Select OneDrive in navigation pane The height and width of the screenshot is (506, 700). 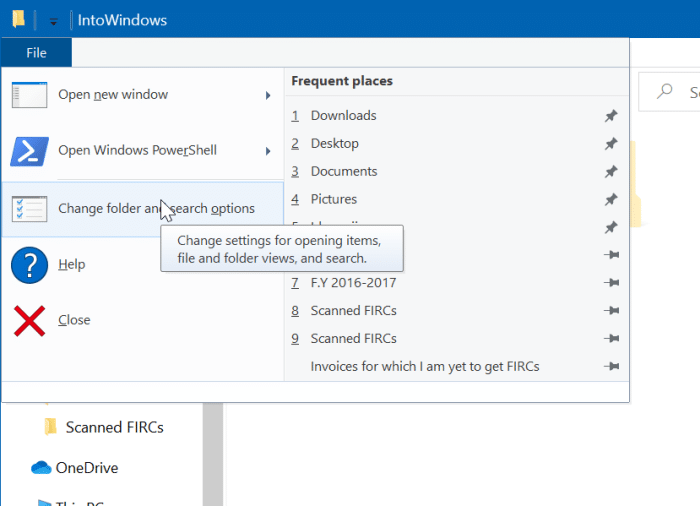tap(87, 468)
